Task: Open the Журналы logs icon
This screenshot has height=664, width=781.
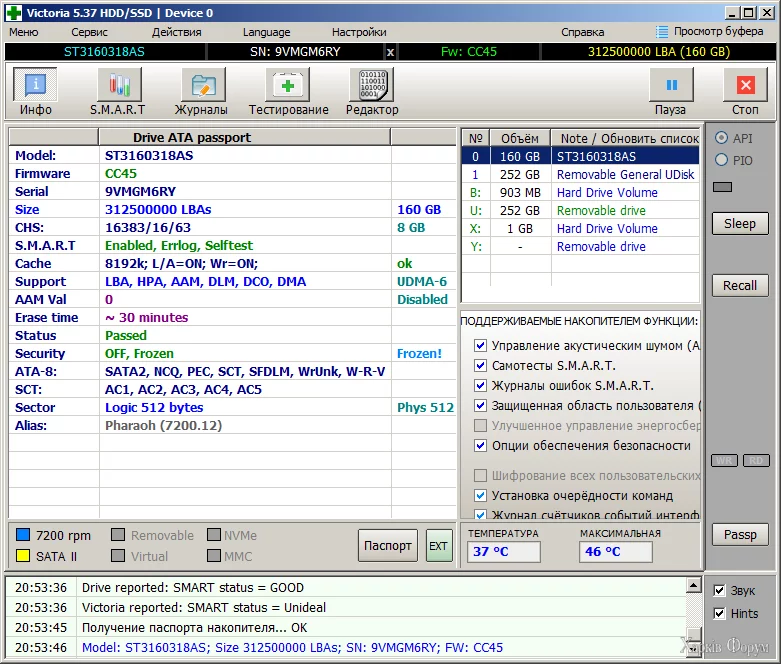Action: coord(201,85)
